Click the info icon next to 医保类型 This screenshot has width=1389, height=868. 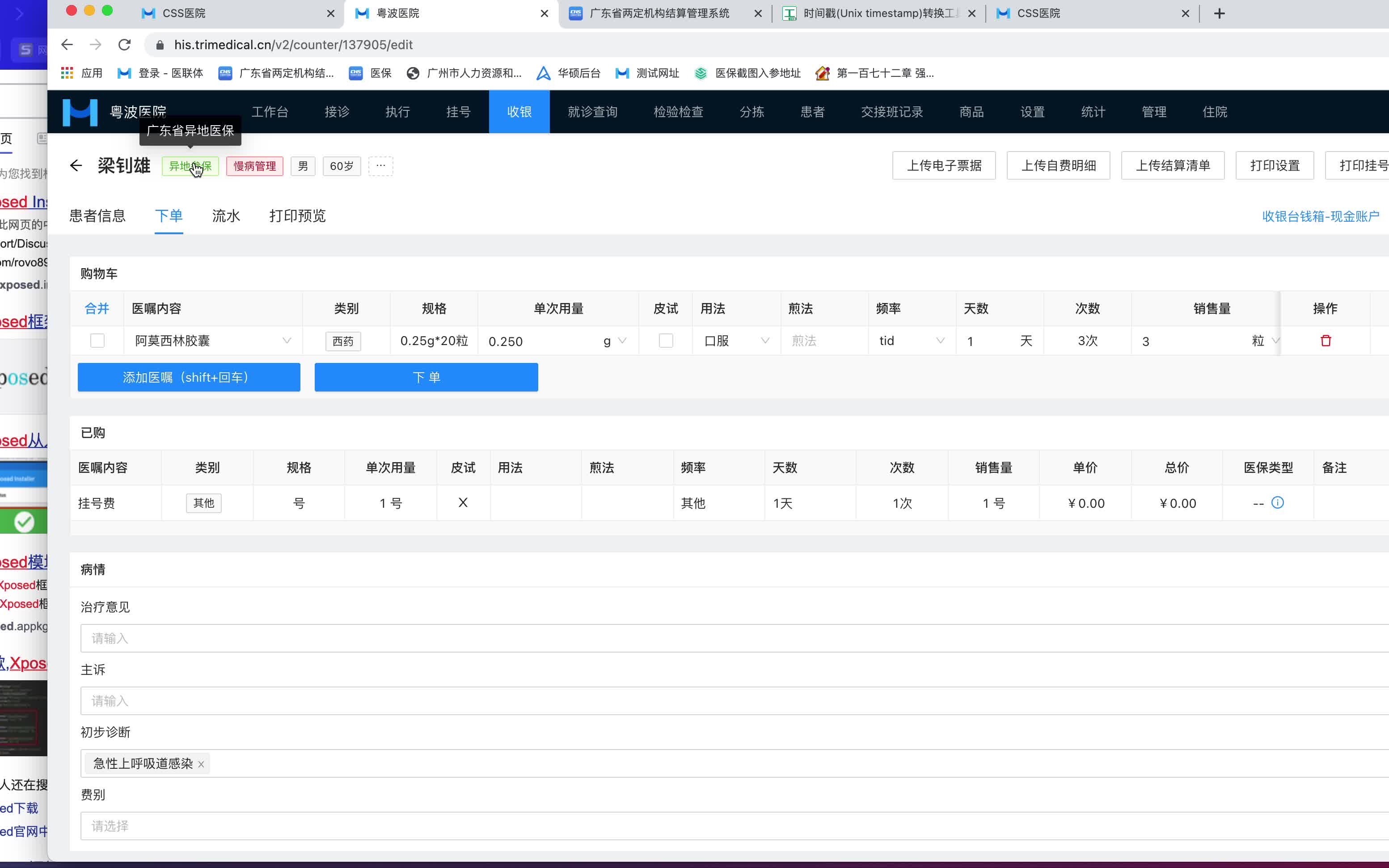1277,503
